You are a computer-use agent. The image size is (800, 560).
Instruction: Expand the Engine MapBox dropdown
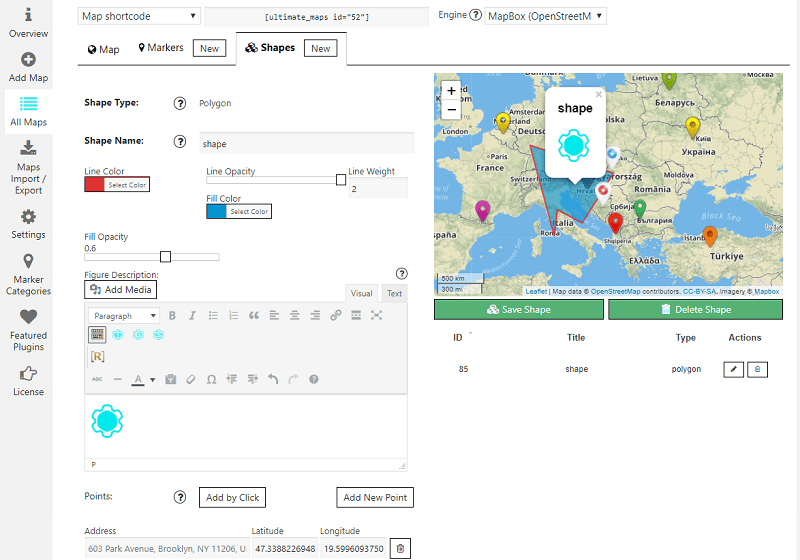point(545,16)
